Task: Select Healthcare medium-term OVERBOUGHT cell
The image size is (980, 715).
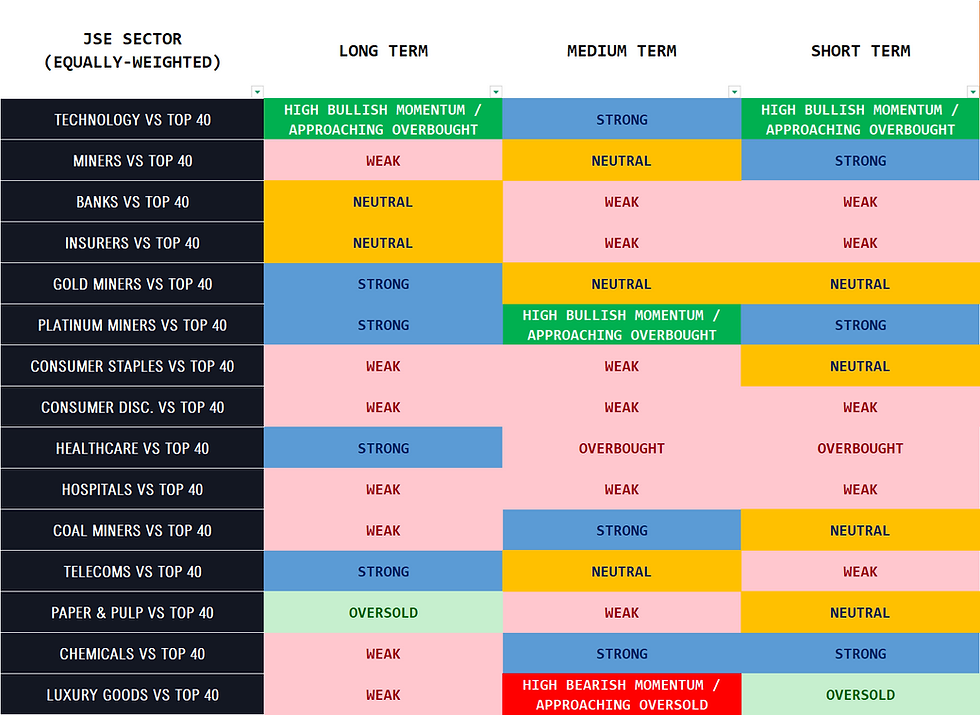Action: [x=621, y=449]
